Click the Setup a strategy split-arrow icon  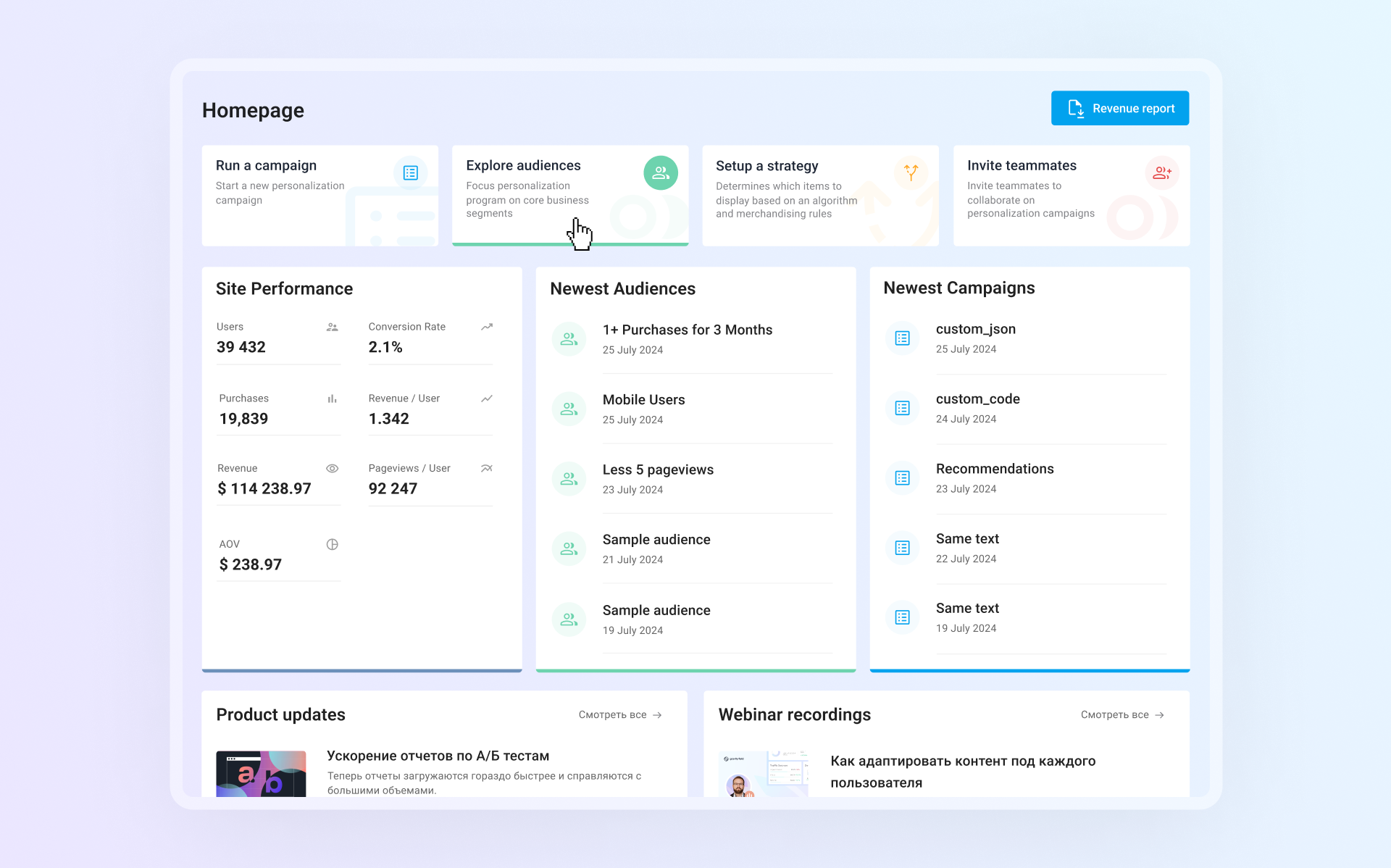(x=911, y=172)
